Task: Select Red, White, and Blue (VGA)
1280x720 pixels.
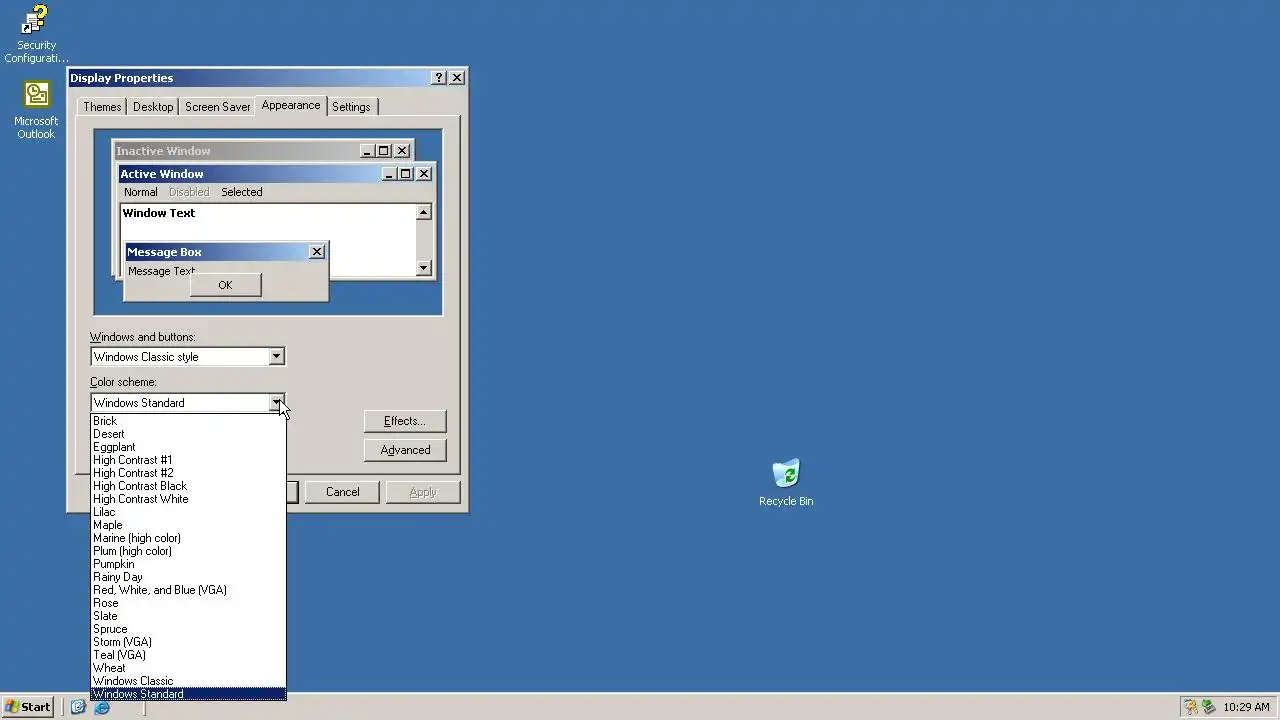Action: 188,590
